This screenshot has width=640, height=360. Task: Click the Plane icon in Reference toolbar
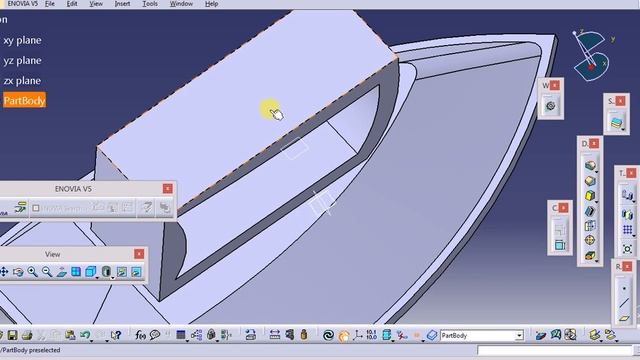click(x=624, y=318)
